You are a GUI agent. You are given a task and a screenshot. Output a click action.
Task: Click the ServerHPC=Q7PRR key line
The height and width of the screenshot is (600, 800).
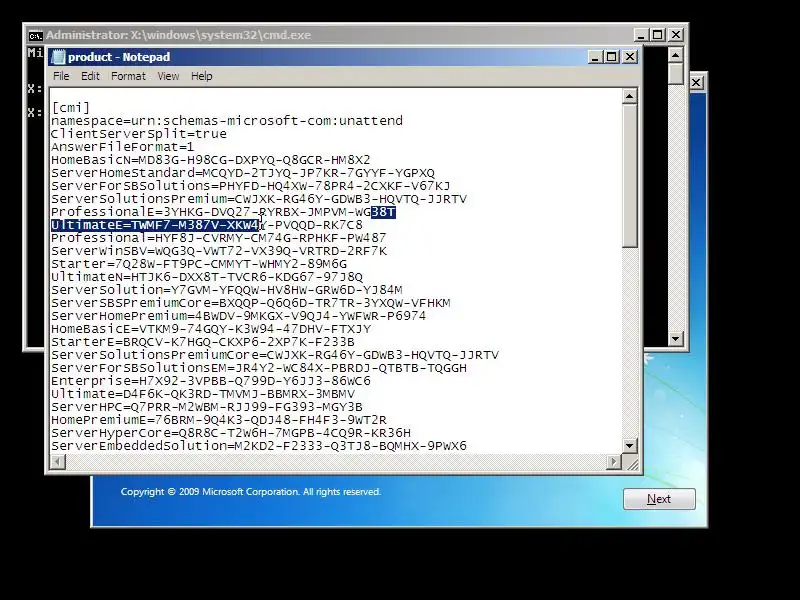click(207, 407)
